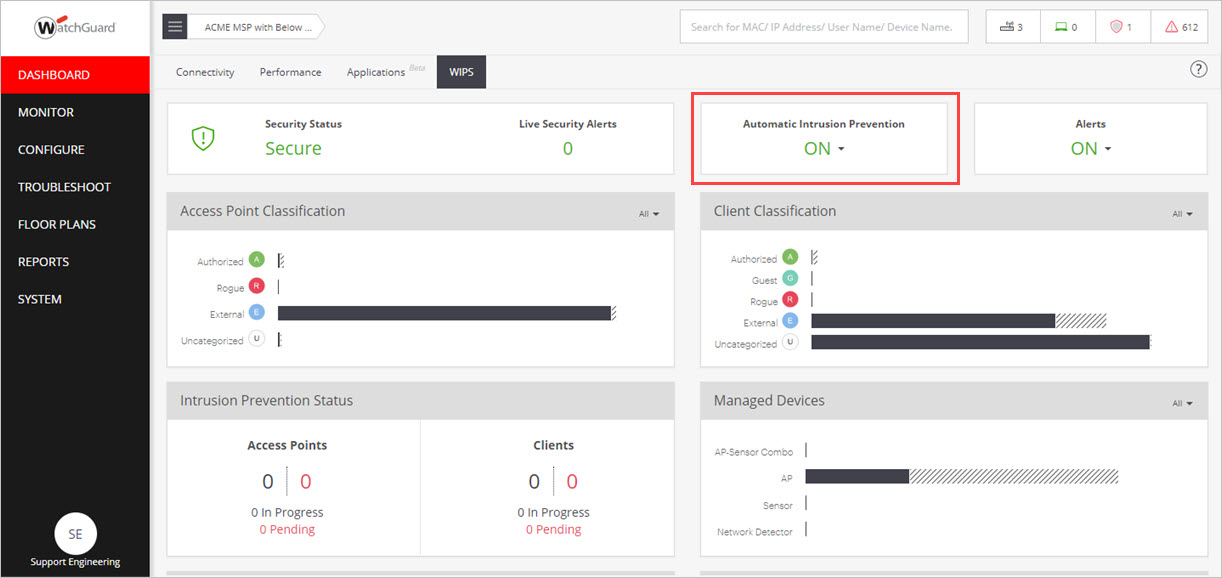Switch to the Connectivity tab
The height and width of the screenshot is (578, 1222).
[205, 71]
